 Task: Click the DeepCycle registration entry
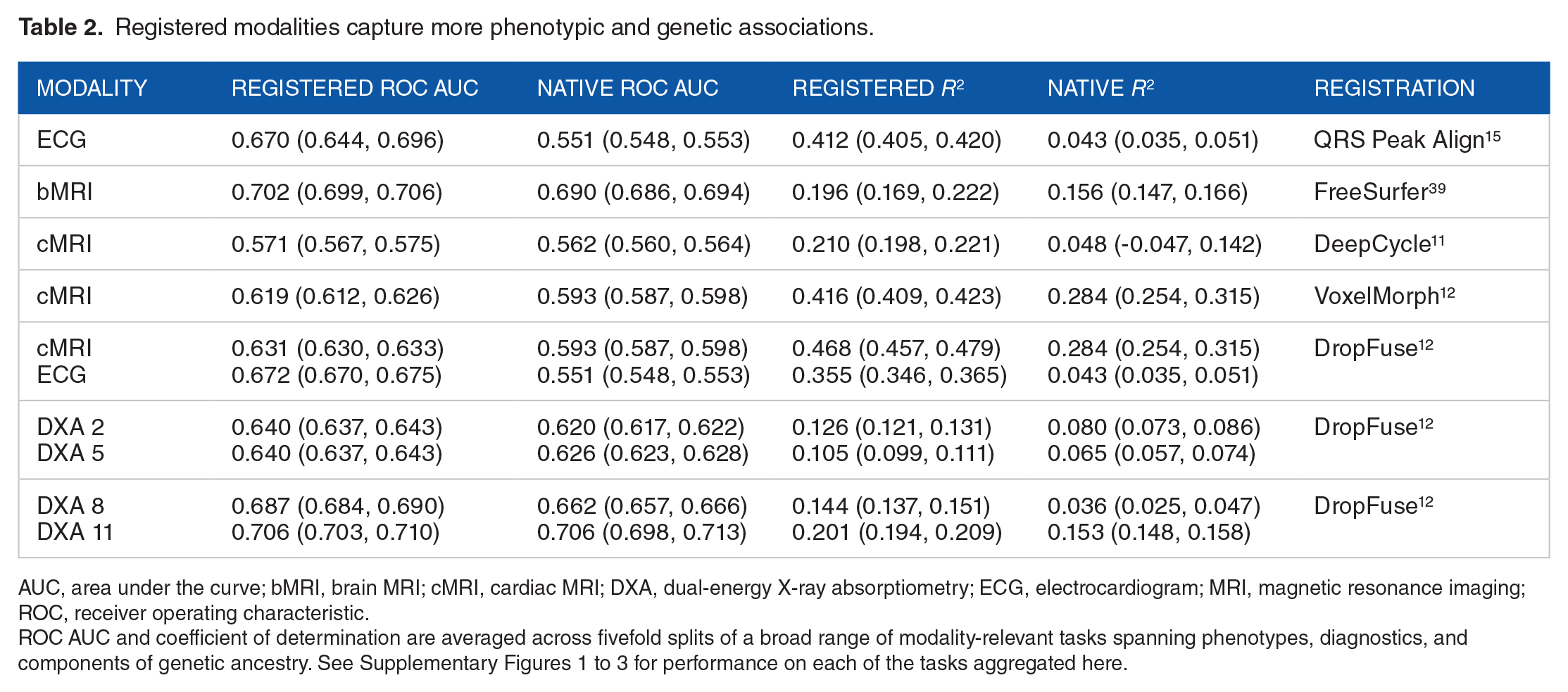pos(1379,244)
